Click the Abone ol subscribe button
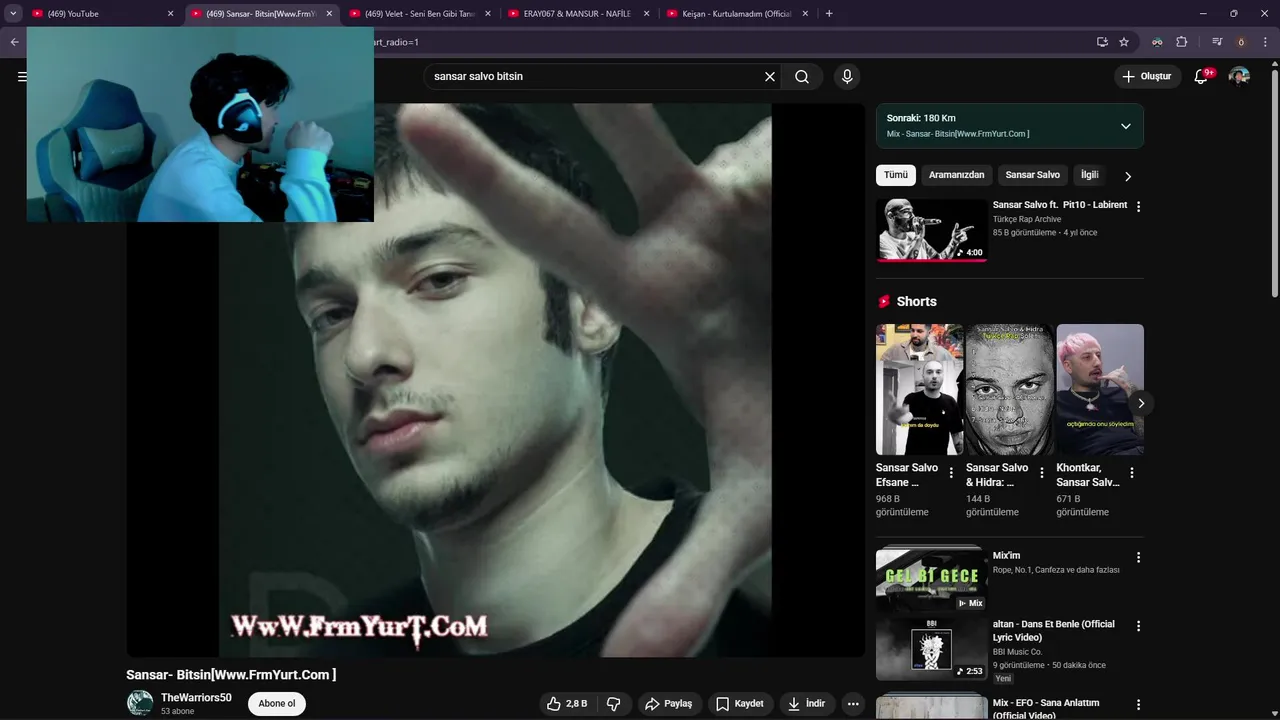 277,704
